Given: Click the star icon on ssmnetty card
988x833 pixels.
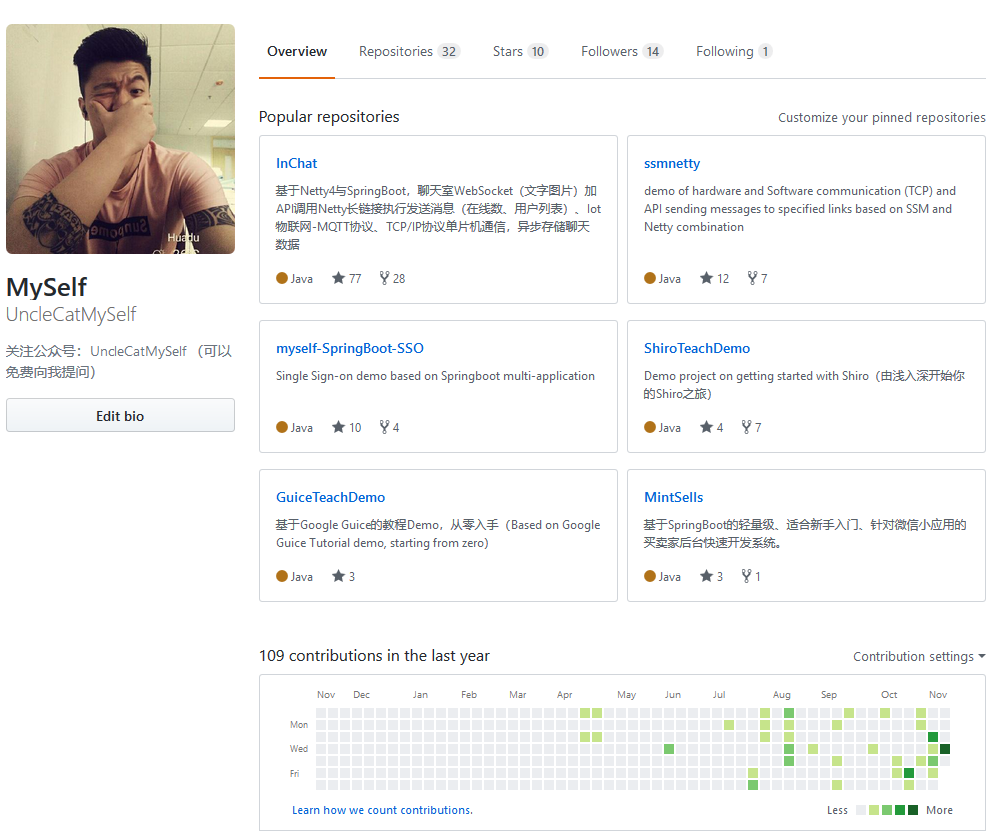Looking at the screenshot, I should 706,278.
